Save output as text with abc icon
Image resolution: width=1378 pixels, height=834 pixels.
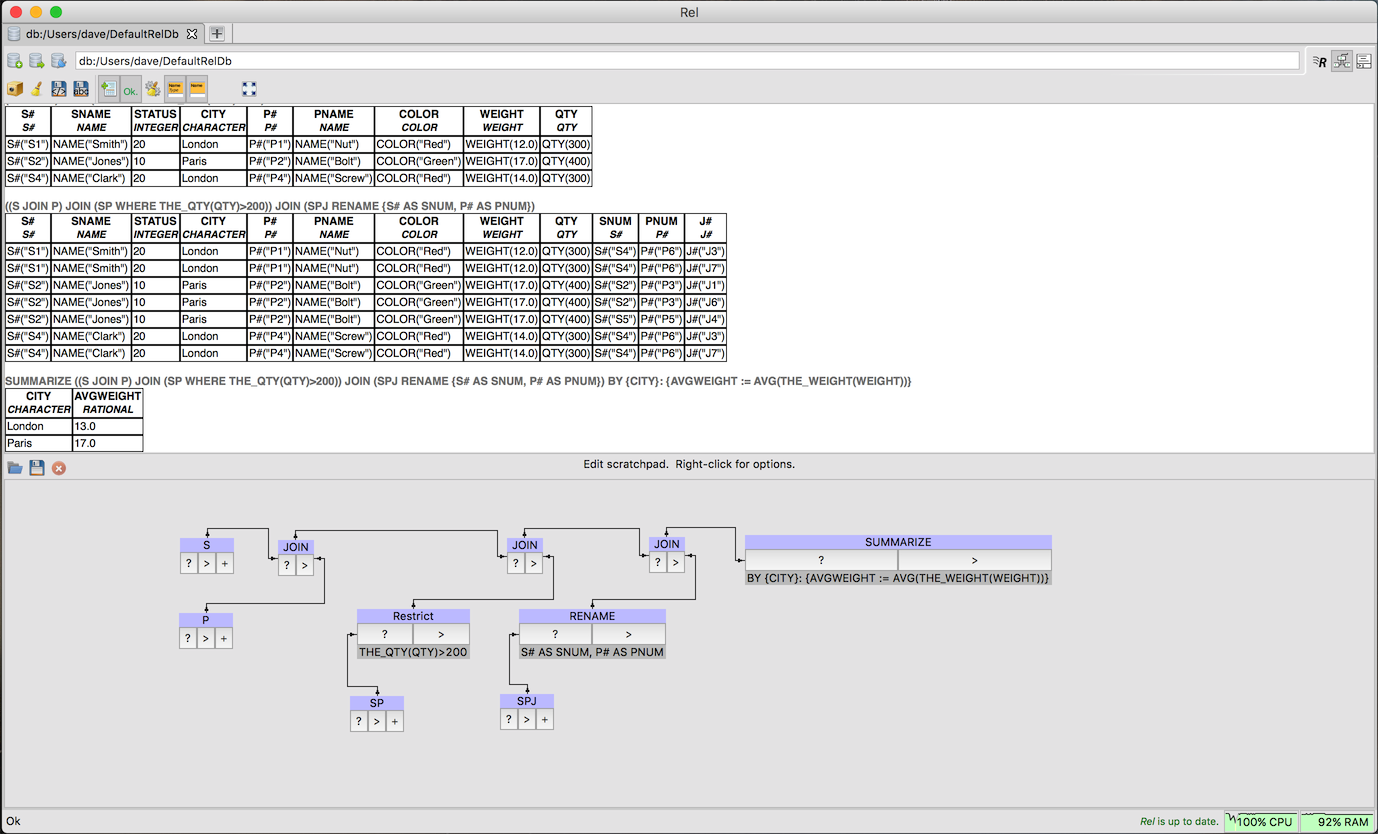[81, 89]
